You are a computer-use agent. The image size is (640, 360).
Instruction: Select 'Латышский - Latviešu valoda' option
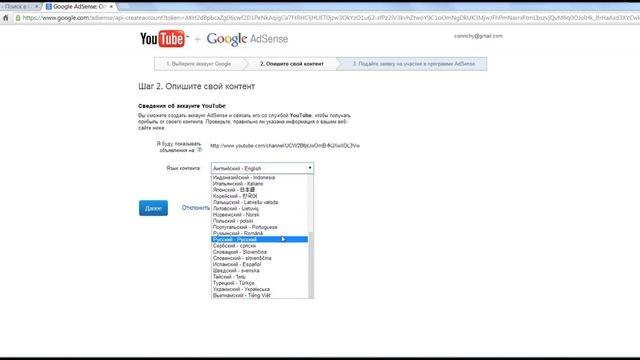click(260, 202)
